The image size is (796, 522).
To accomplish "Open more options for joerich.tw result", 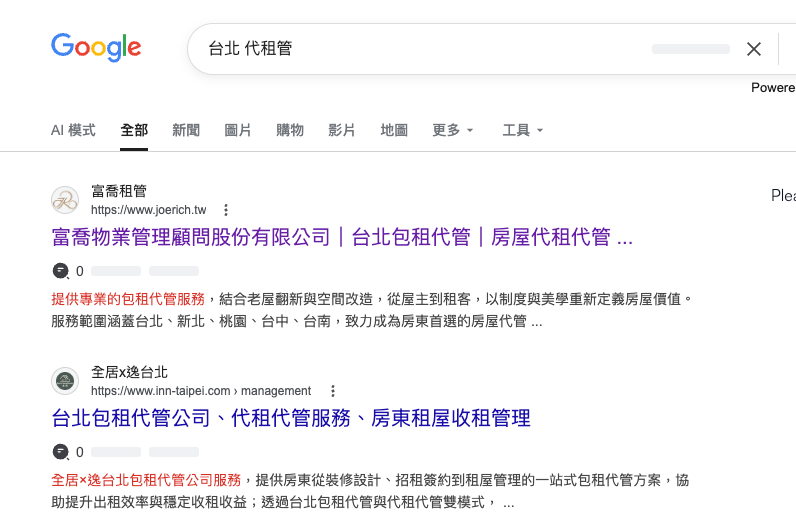I will pyautogui.click(x=226, y=210).
